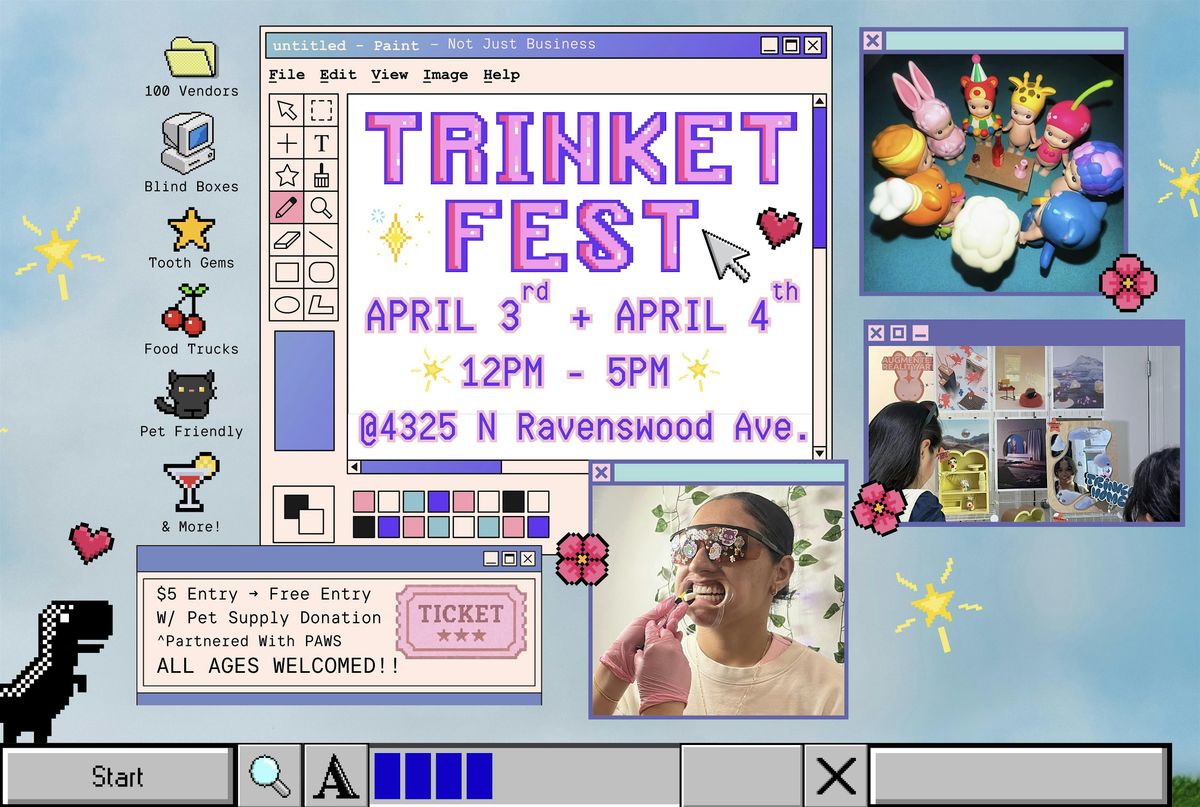Choose the Text tool marked T
This screenshot has width=1200, height=807.
[321, 143]
